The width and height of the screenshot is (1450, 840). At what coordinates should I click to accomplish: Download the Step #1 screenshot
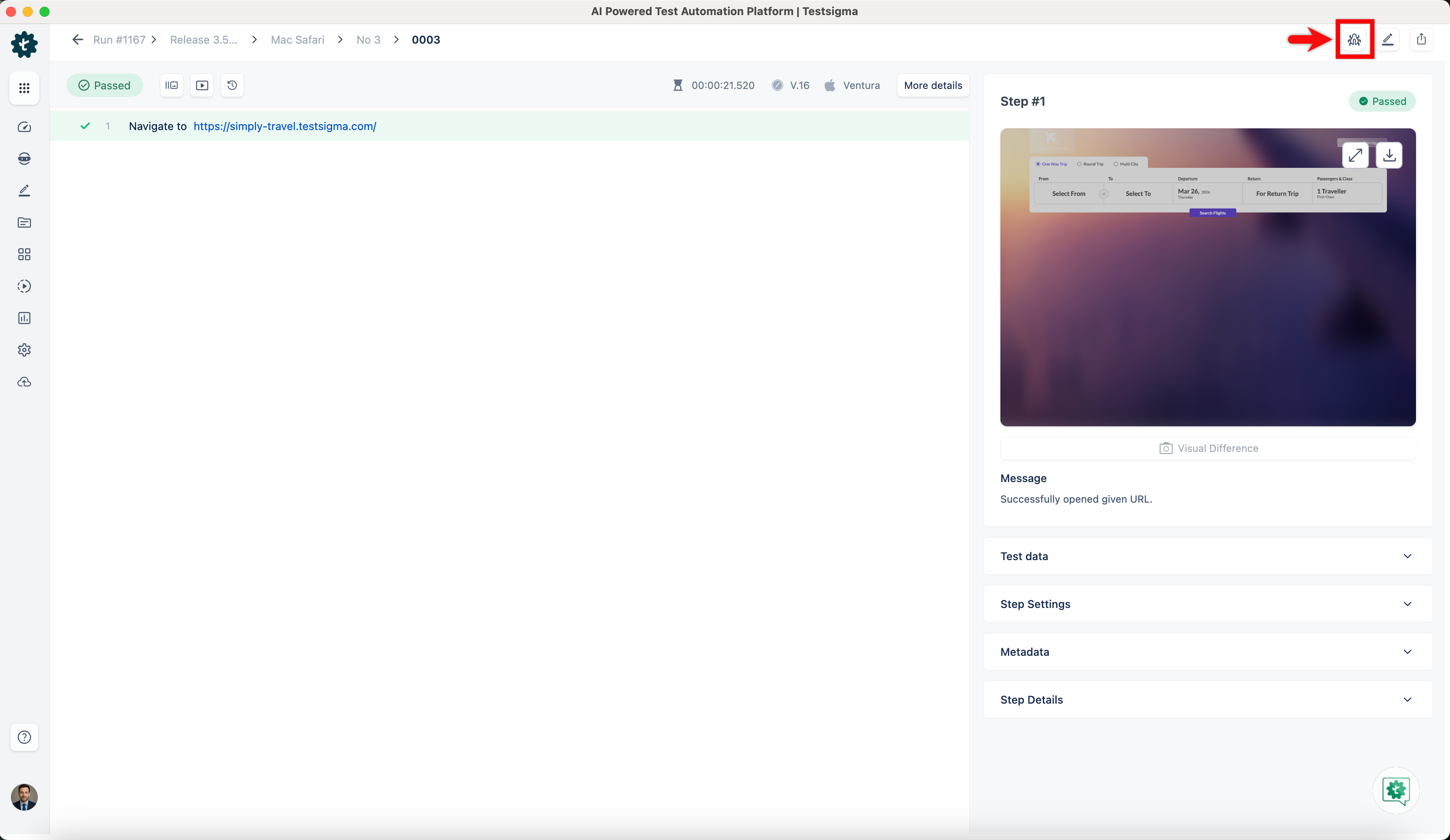1390,155
